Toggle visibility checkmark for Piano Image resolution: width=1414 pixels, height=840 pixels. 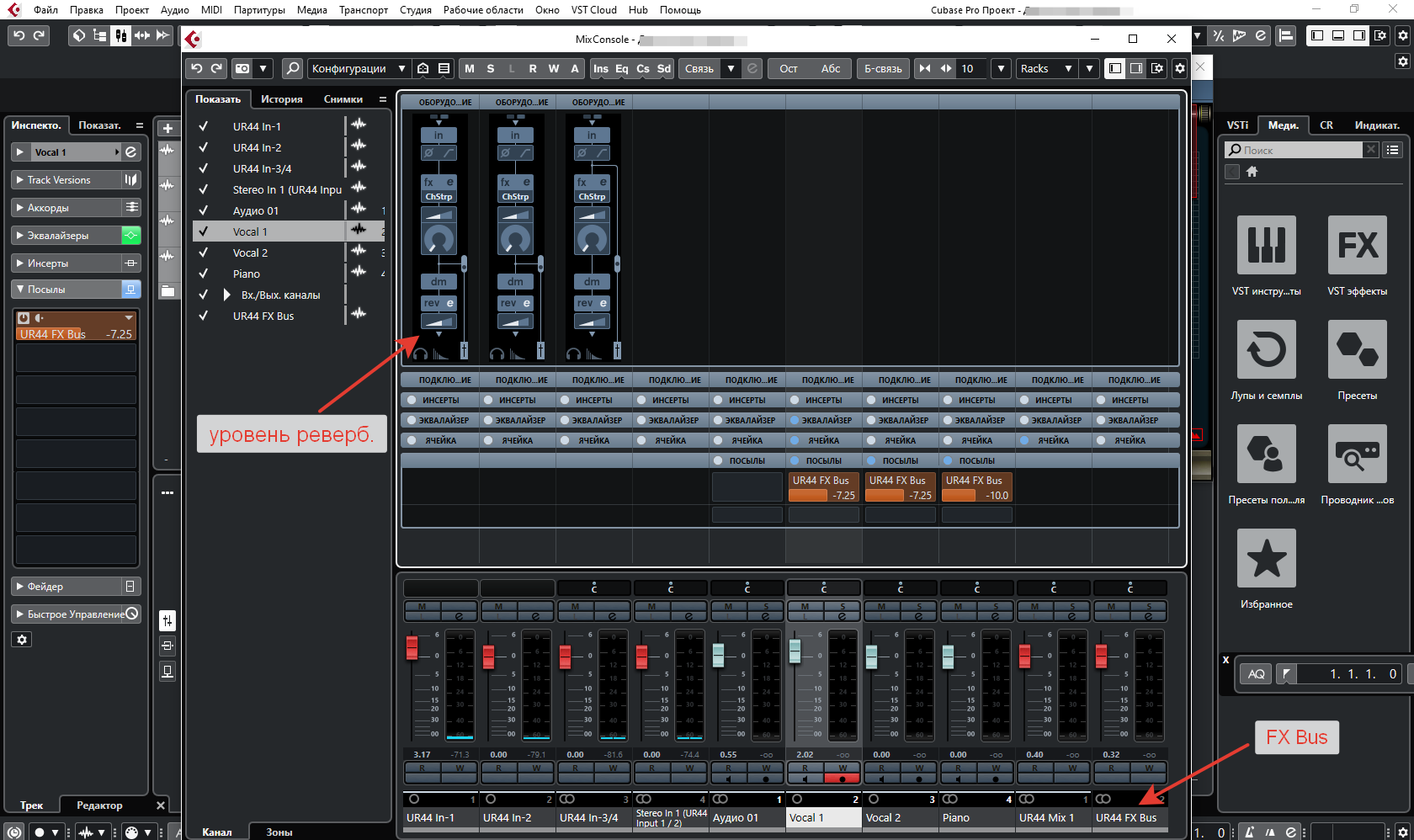coord(203,274)
